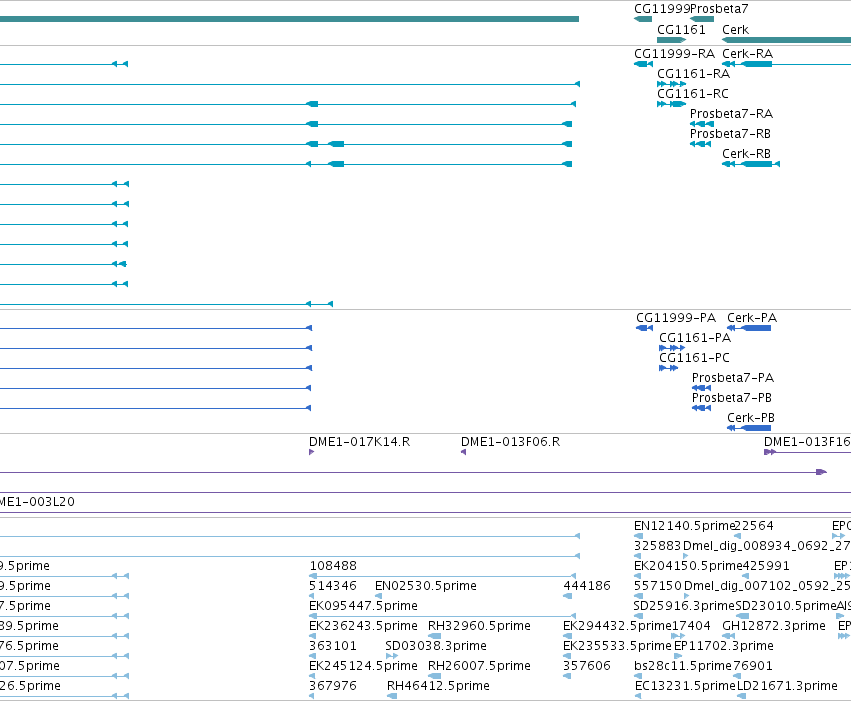This screenshot has height=701, width=851.
Task: Select the CG1161 gene arrow glyph
Action: 671,40
